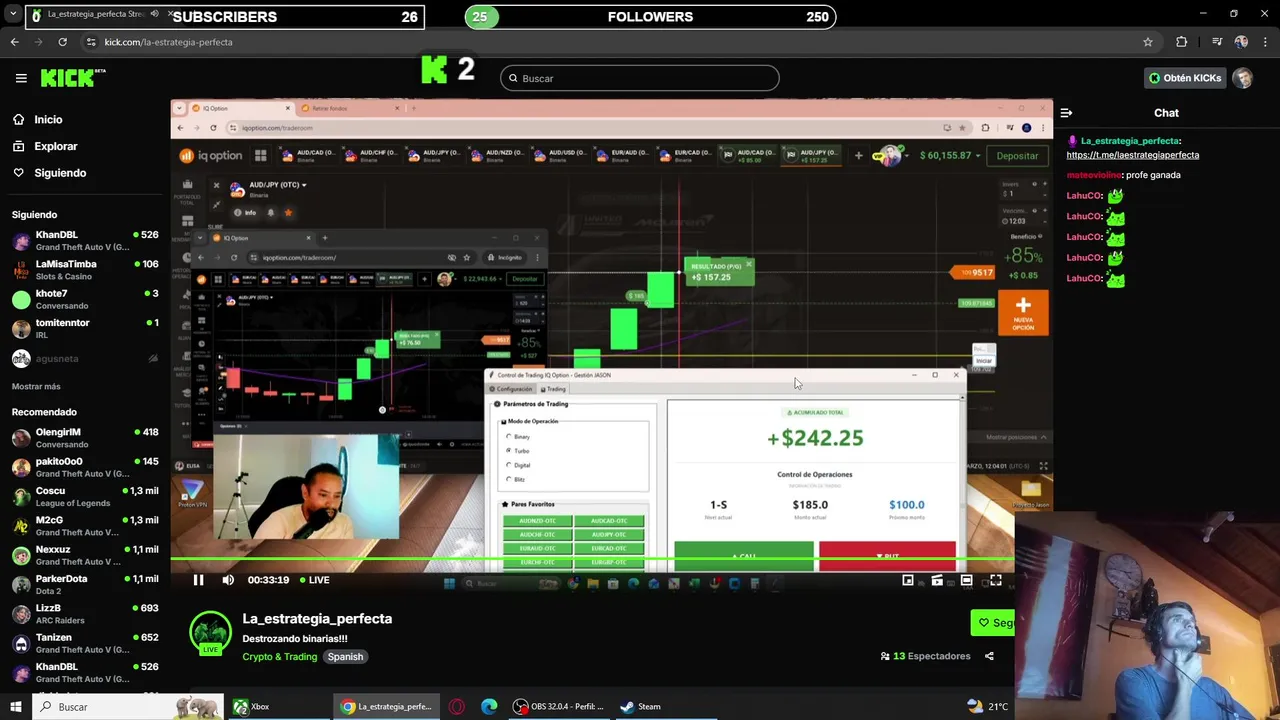Select Blitz mode in streamed trading window
1280x720 pixels.
pos(516,479)
